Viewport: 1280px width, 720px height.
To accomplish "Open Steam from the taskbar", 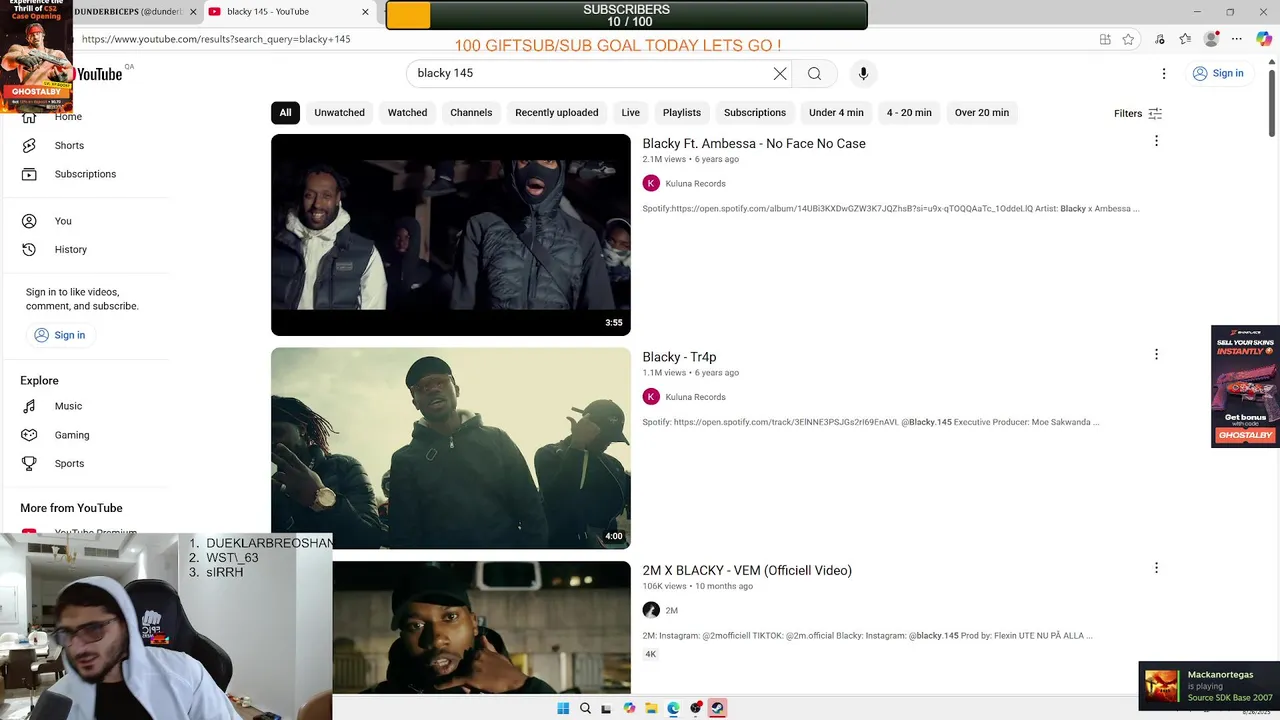I will 717,708.
